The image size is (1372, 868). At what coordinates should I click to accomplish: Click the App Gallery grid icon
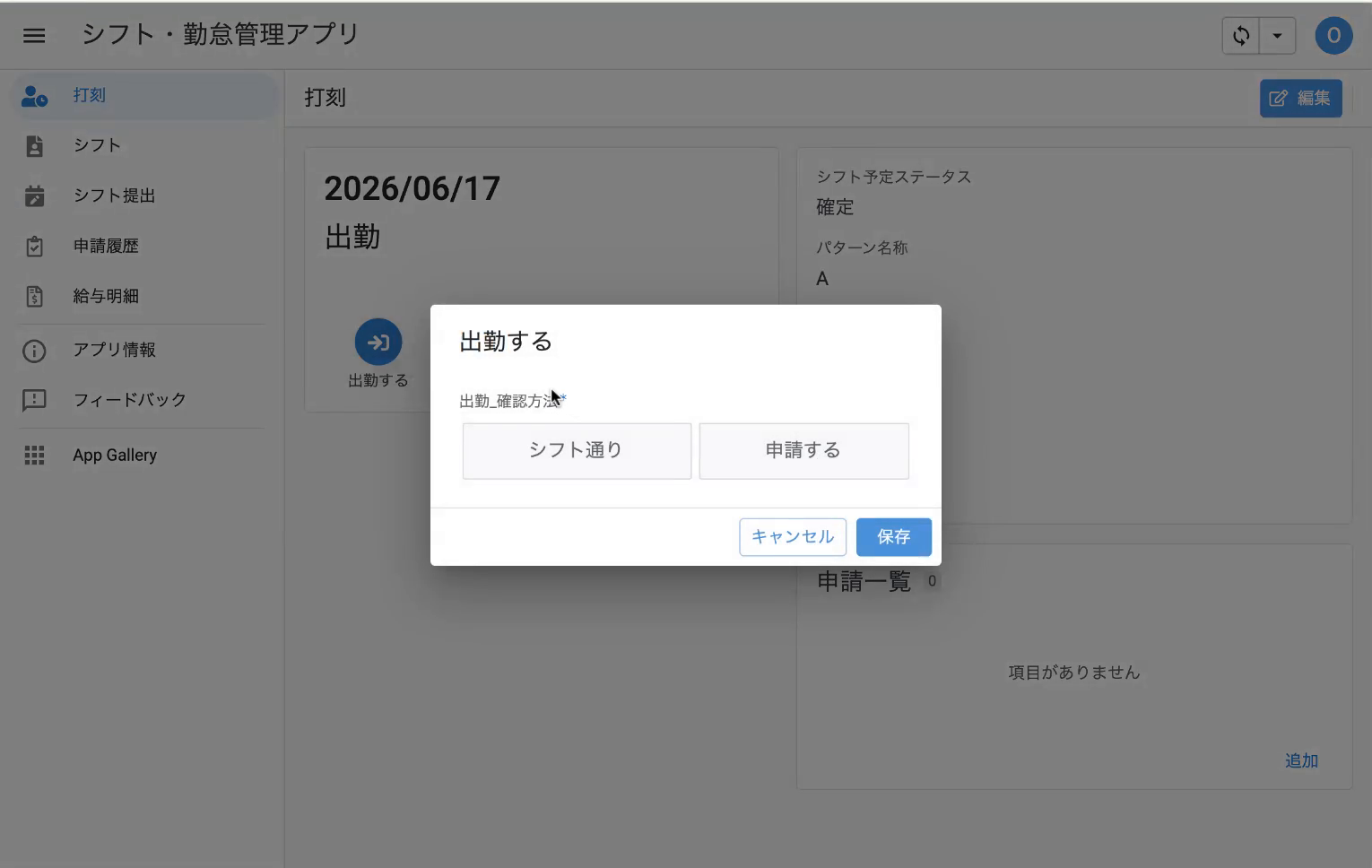[x=34, y=456]
